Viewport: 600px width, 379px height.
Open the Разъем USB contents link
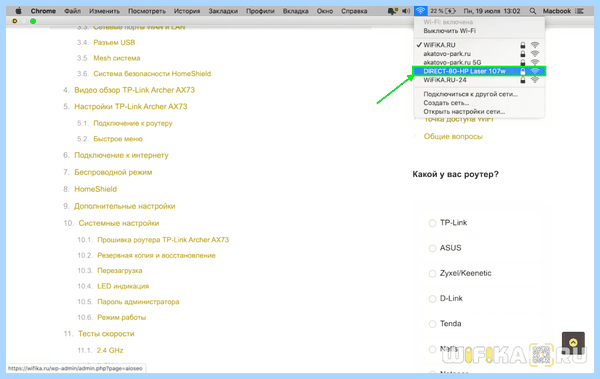coord(114,42)
